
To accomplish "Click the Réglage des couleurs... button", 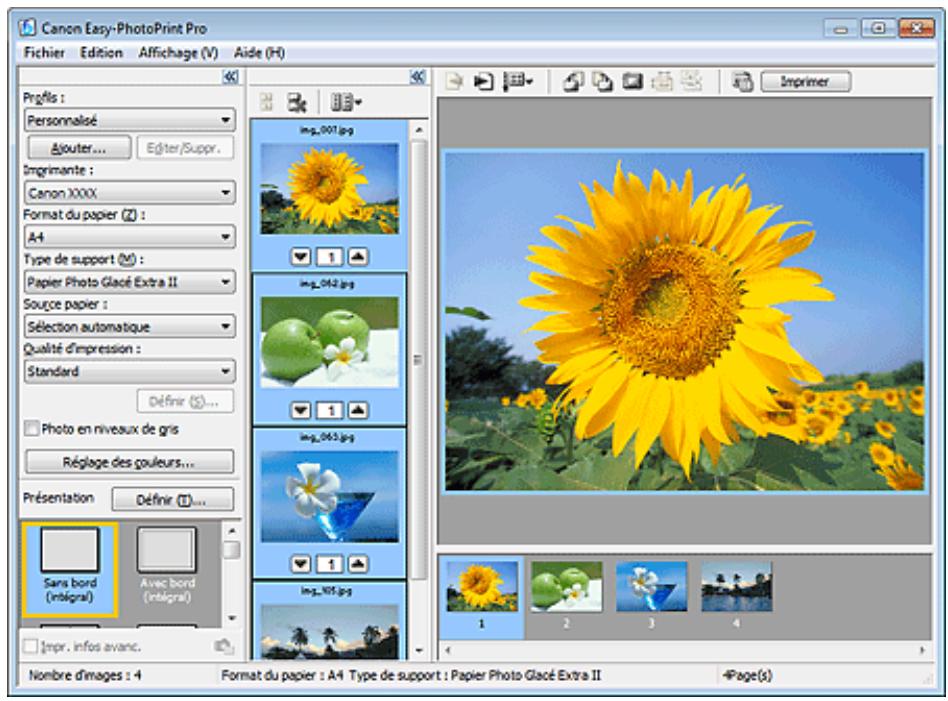I will coord(129,462).
